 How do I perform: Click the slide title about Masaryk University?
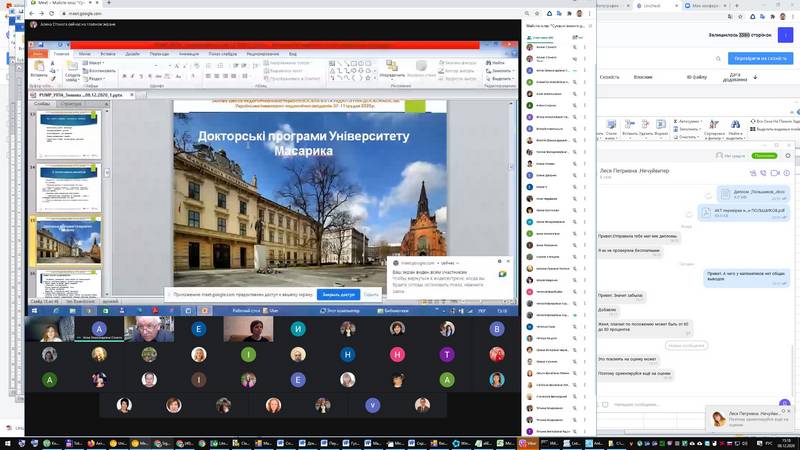coord(304,143)
